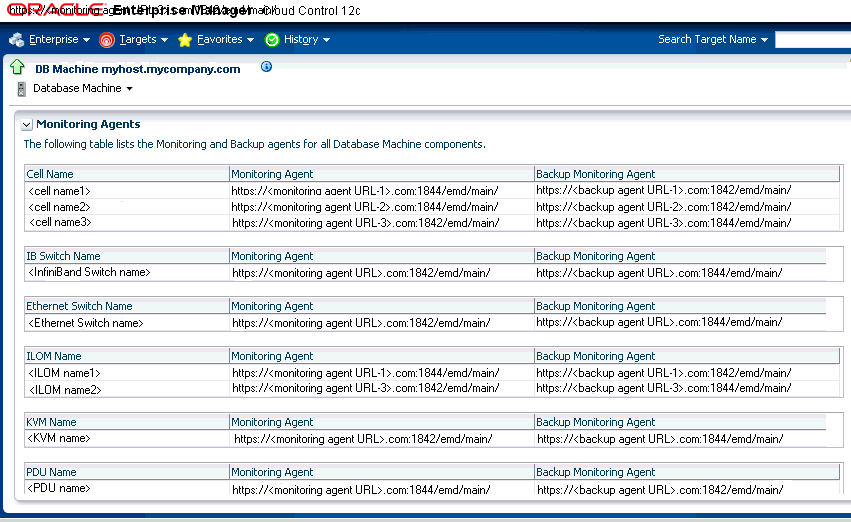Click the PDU monitoring agent URL
Screen dimensions: 851x522
[x=361, y=490]
